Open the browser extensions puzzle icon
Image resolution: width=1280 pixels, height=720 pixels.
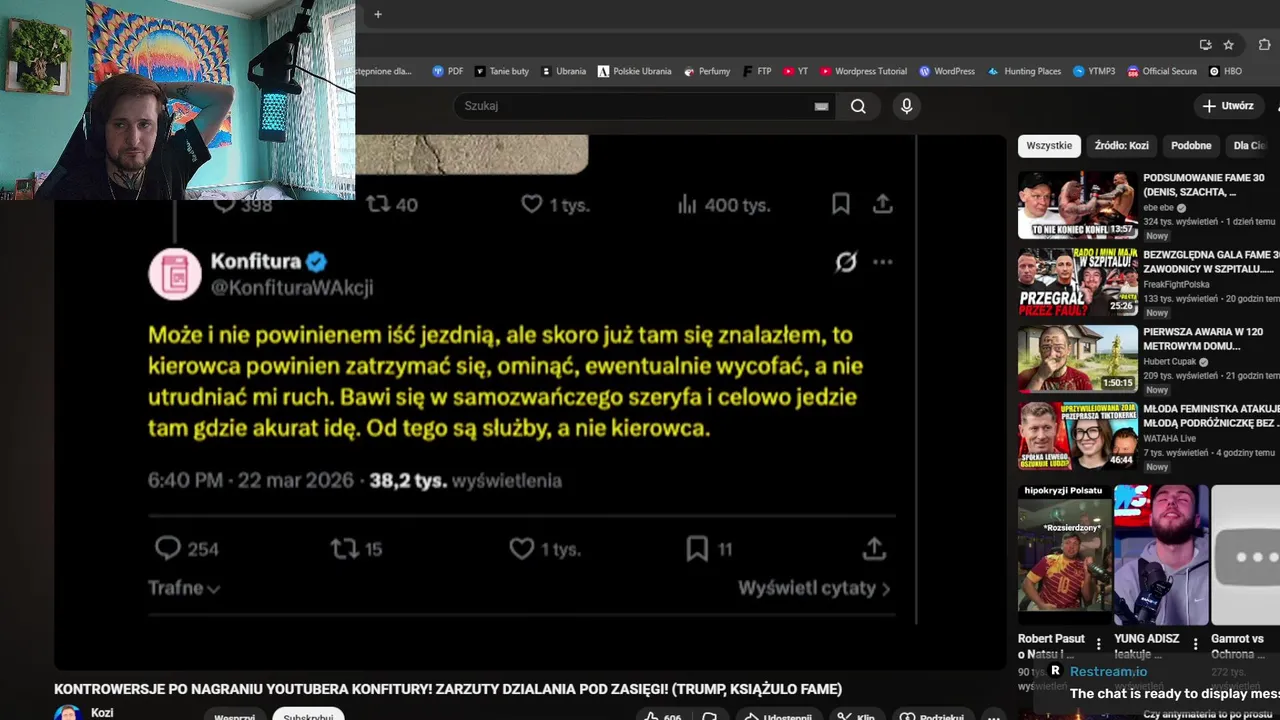click(1265, 45)
